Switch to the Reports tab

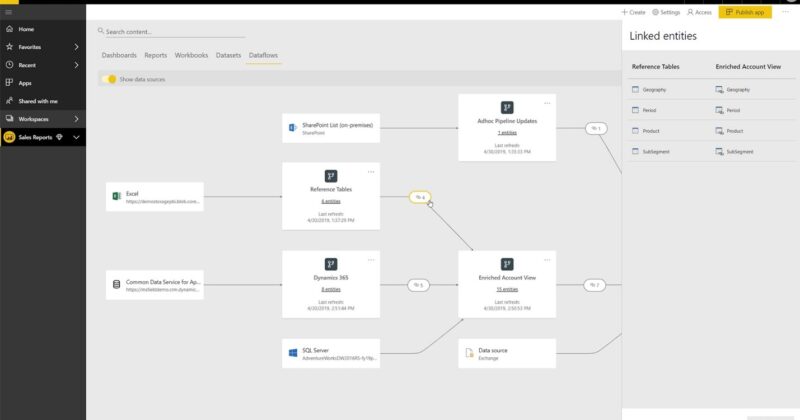coord(156,55)
